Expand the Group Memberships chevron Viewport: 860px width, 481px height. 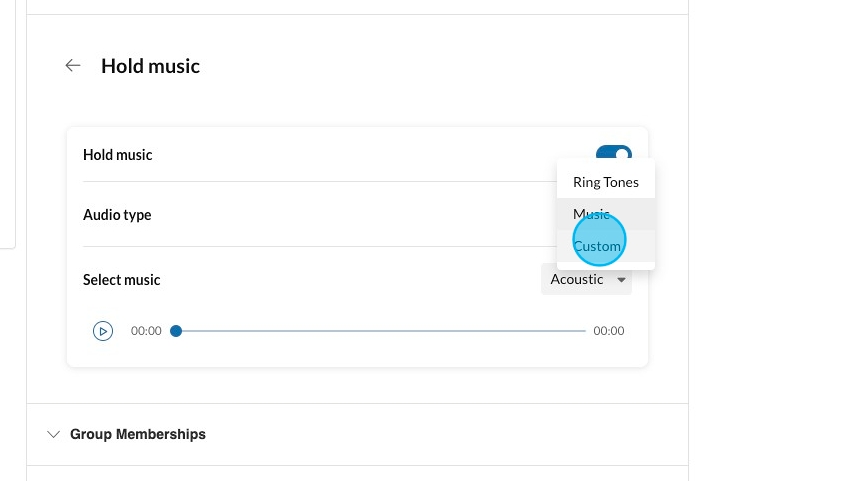click(53, 434)
